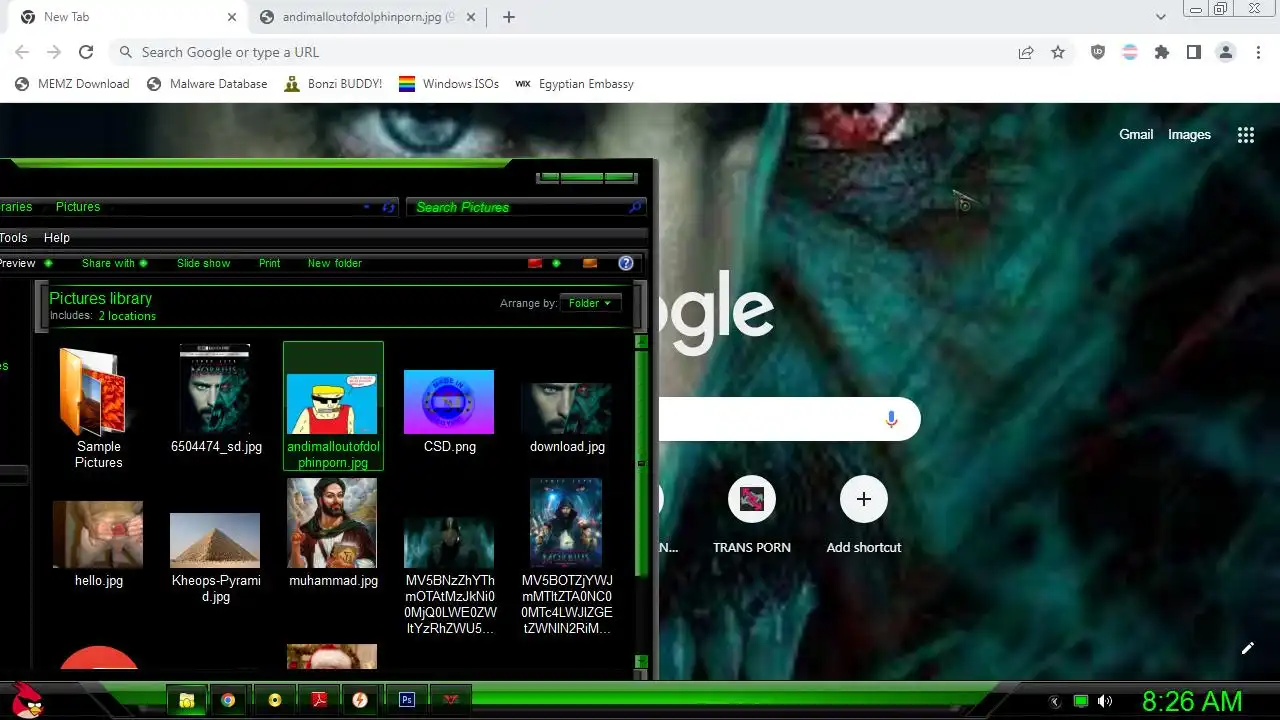Open the MEMZ Download bookmark
Viewport: 1280px width, 720px height.
point(72,84)
